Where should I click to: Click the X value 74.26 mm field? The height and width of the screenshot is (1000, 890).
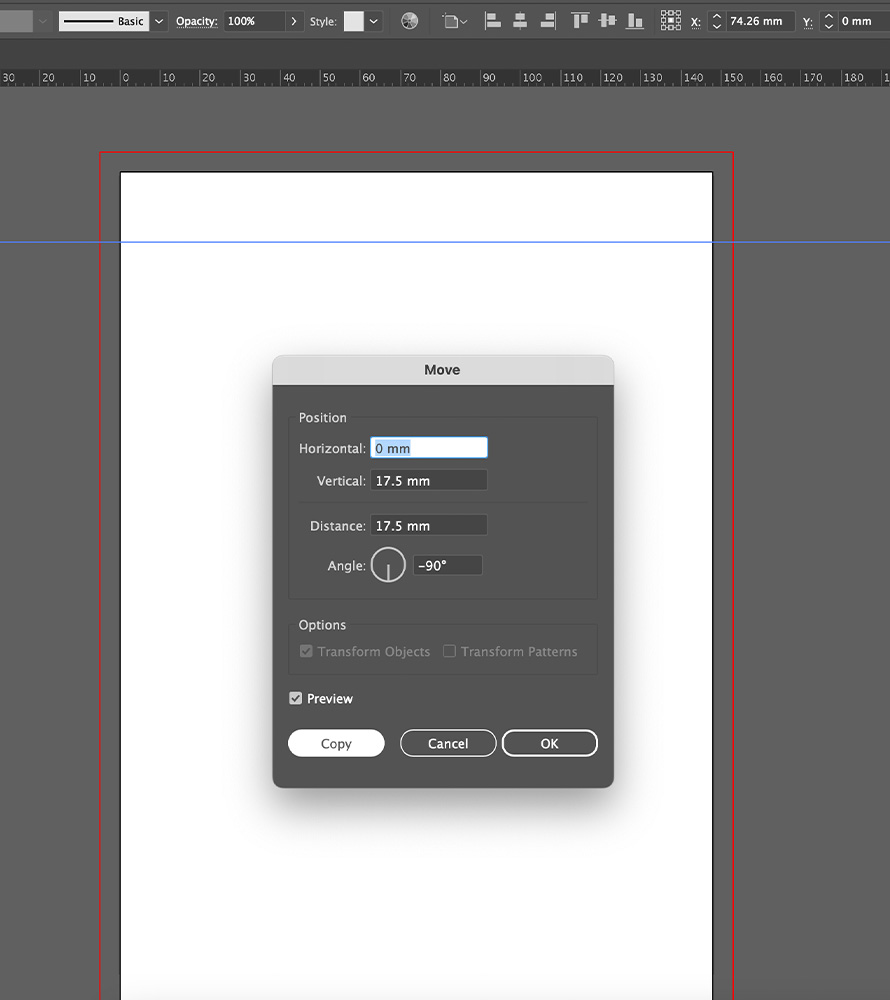click(761, 21)
